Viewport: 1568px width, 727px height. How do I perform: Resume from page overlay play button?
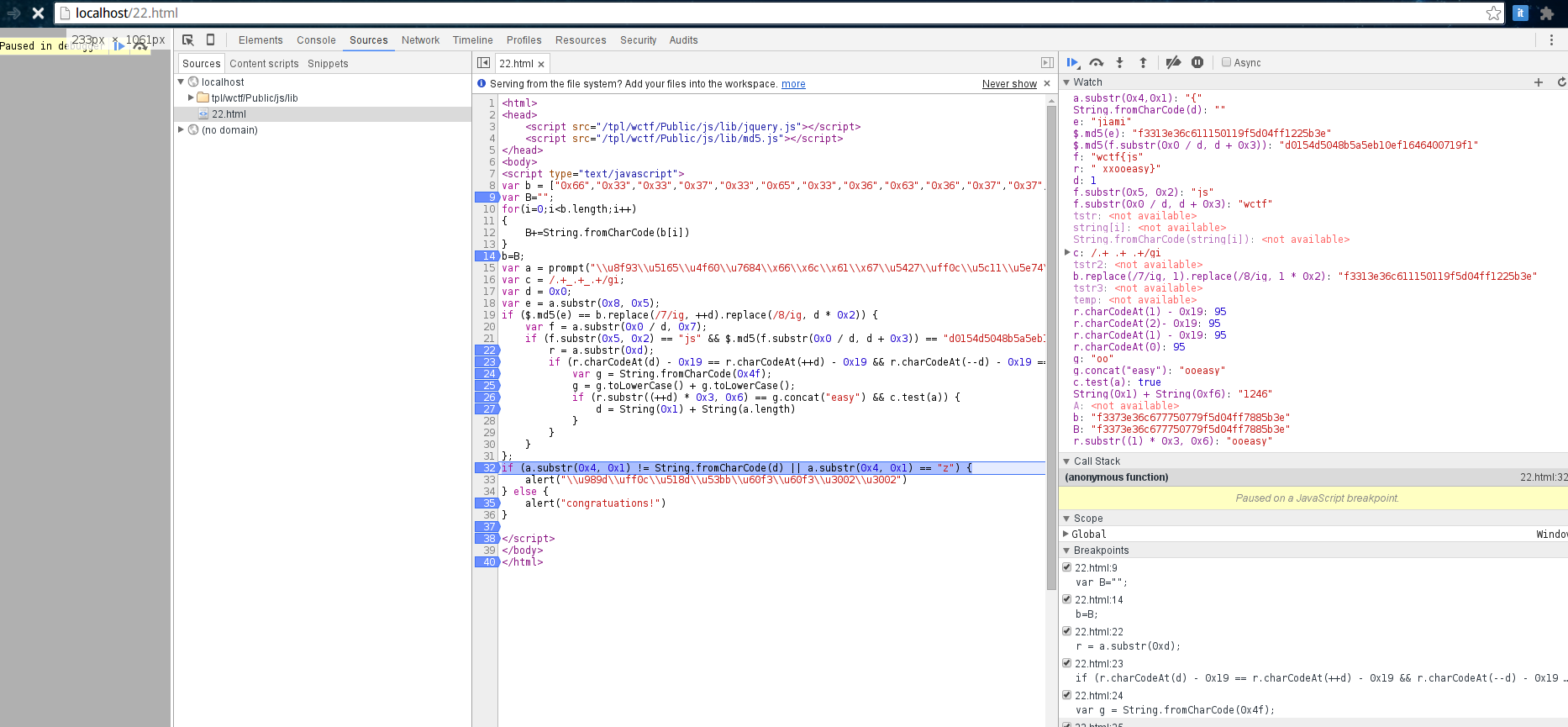(x=119, y=46)
